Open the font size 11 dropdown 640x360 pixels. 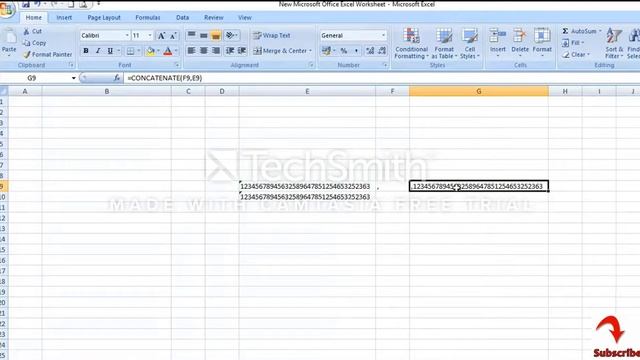150,36
